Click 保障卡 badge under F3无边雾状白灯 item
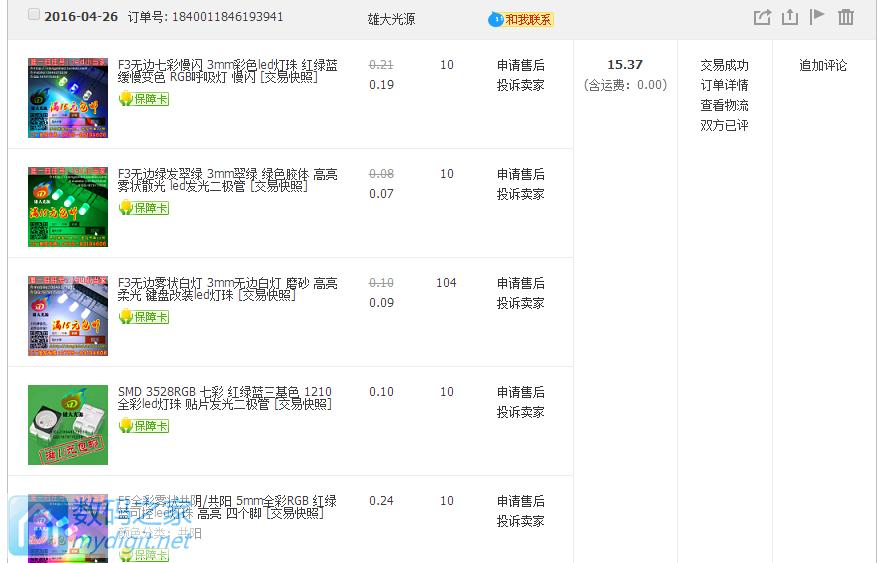Image resolution: width=878 pixels, height=563 pixels. (x=144, y=317)
